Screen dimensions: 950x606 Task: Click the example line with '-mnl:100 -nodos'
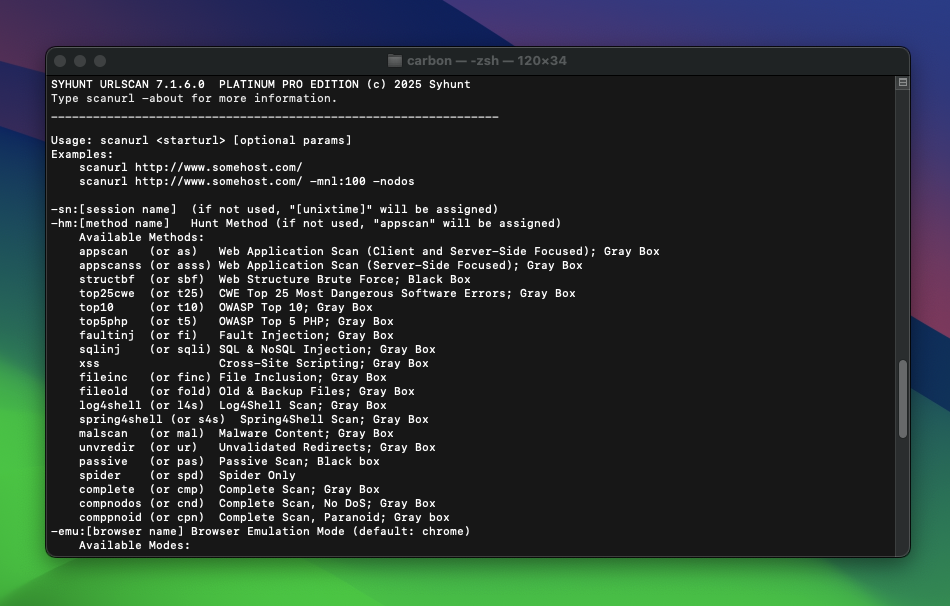pos(247,182)
